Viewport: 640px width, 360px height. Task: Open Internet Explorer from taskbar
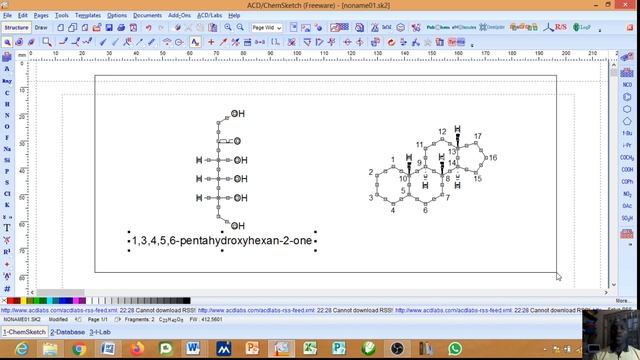click(21, 349)
